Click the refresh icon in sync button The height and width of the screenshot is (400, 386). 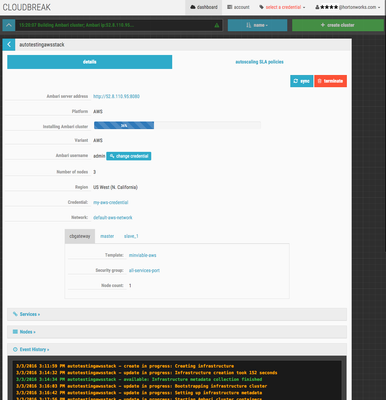coord(296,81)
